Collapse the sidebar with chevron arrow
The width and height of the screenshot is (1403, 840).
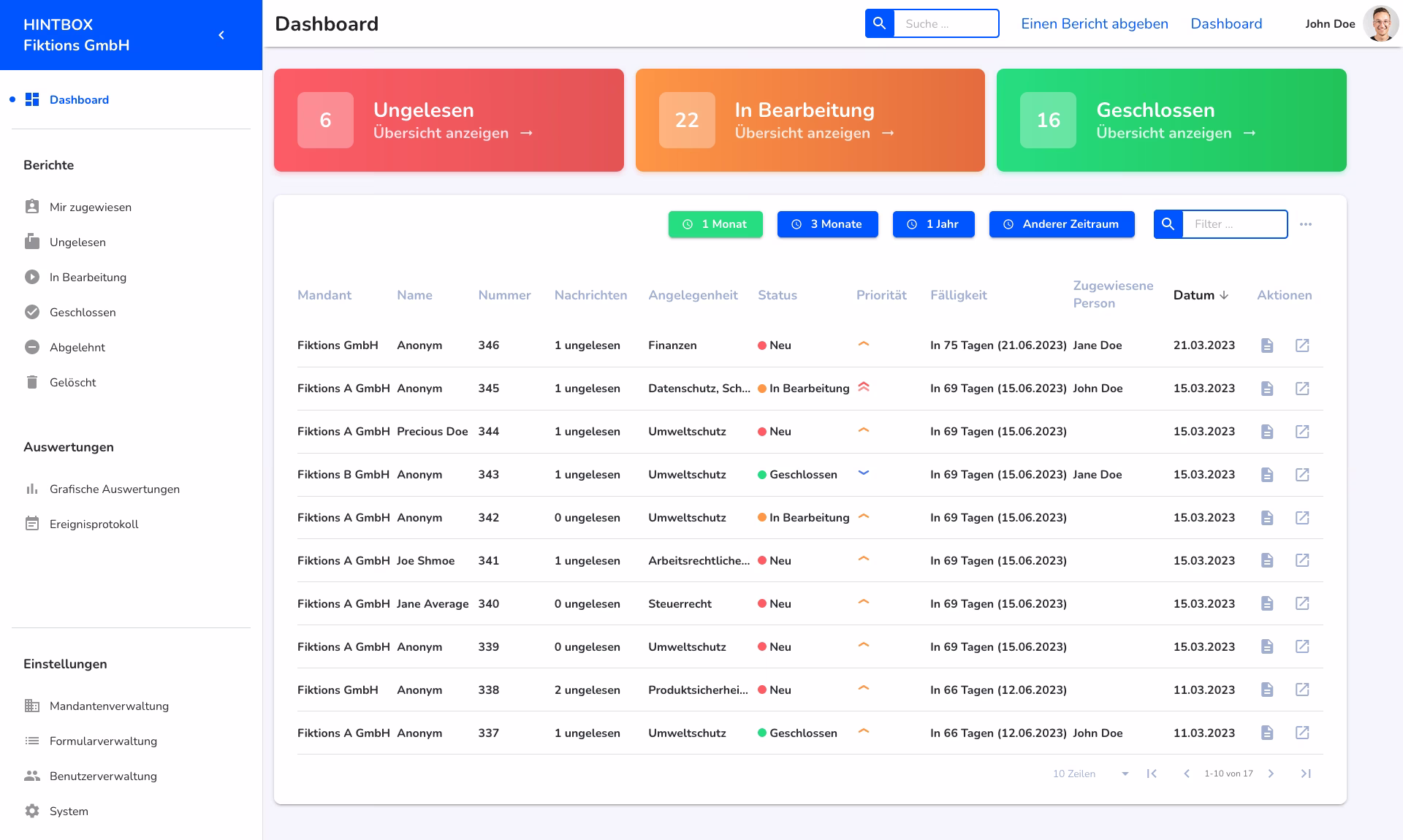tap(221, 34)
